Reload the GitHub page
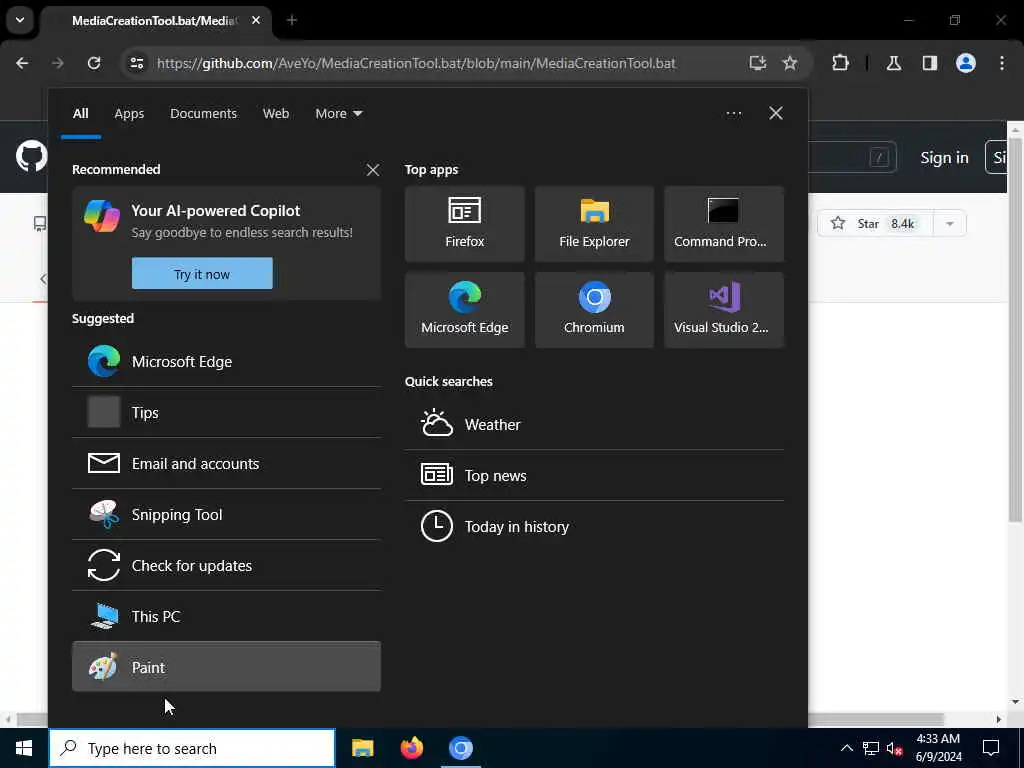1024x768 pixels. point(94,63)
